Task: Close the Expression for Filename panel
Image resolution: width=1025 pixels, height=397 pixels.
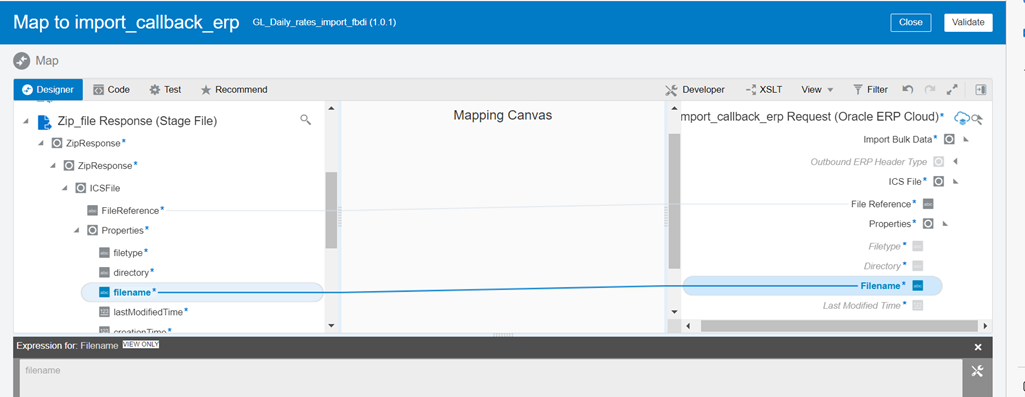Action: tap(978, 347)
